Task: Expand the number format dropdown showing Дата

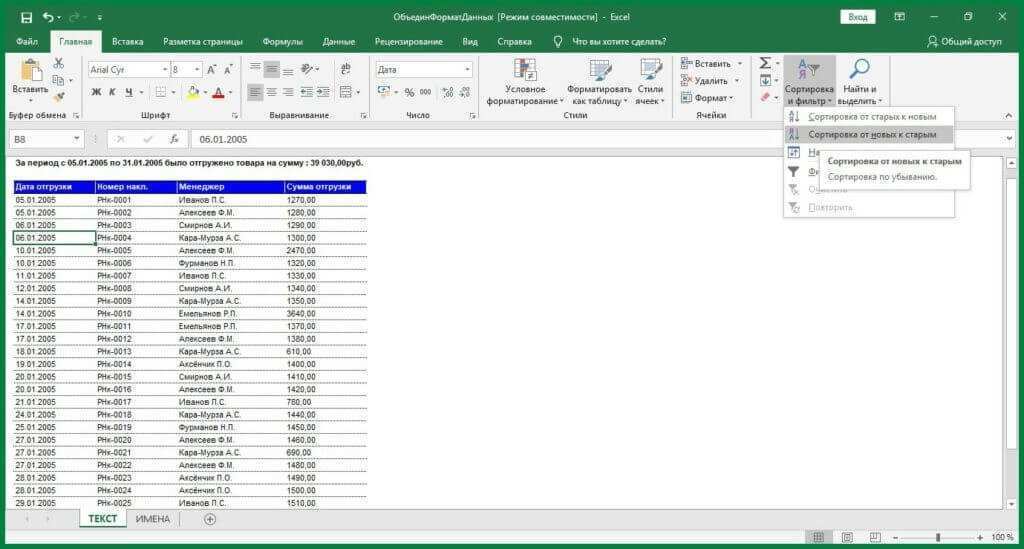Action: (466, 70)
